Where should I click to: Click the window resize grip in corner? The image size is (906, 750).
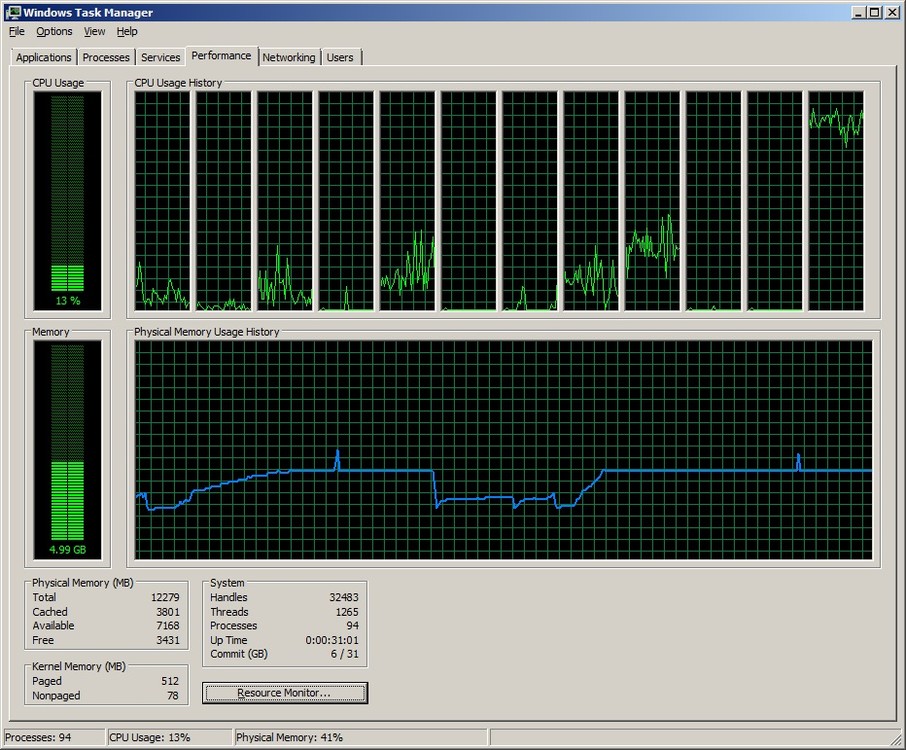point(897,740)
